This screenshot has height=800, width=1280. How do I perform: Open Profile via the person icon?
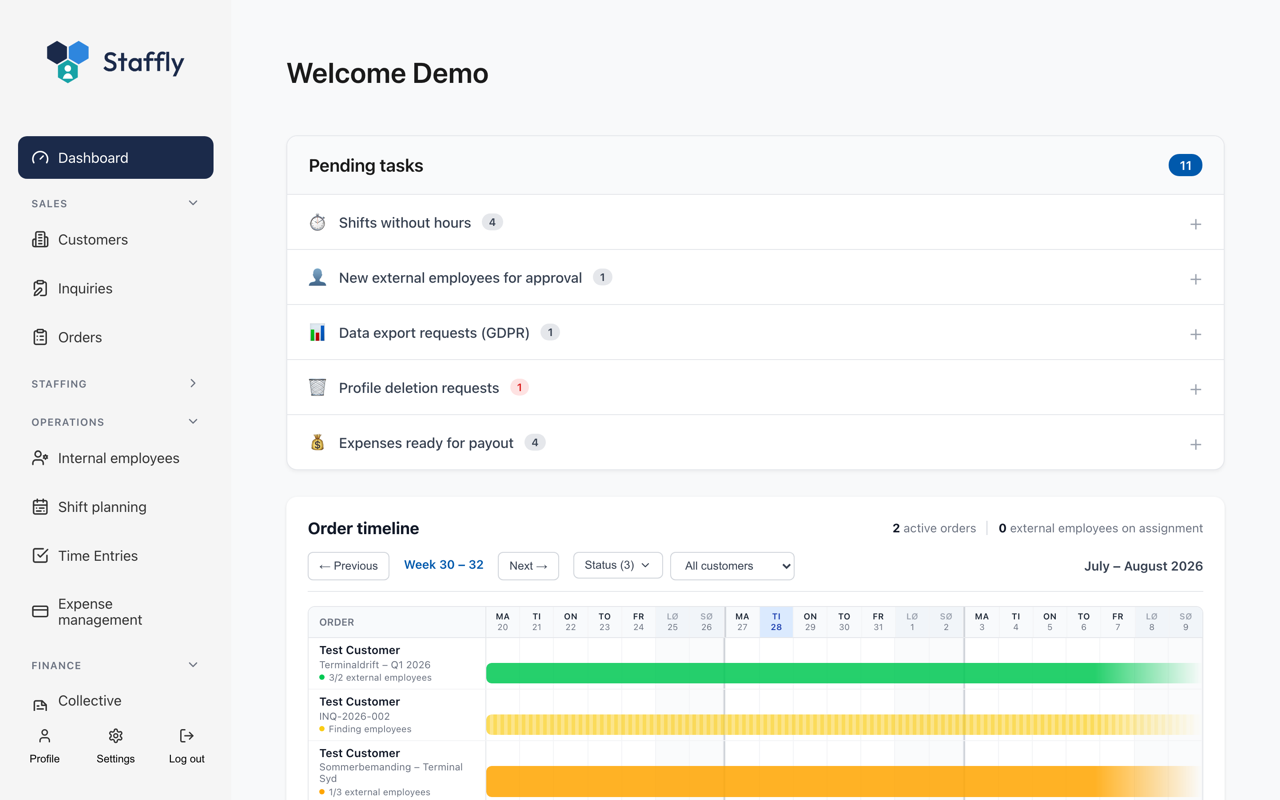(44, 736)
